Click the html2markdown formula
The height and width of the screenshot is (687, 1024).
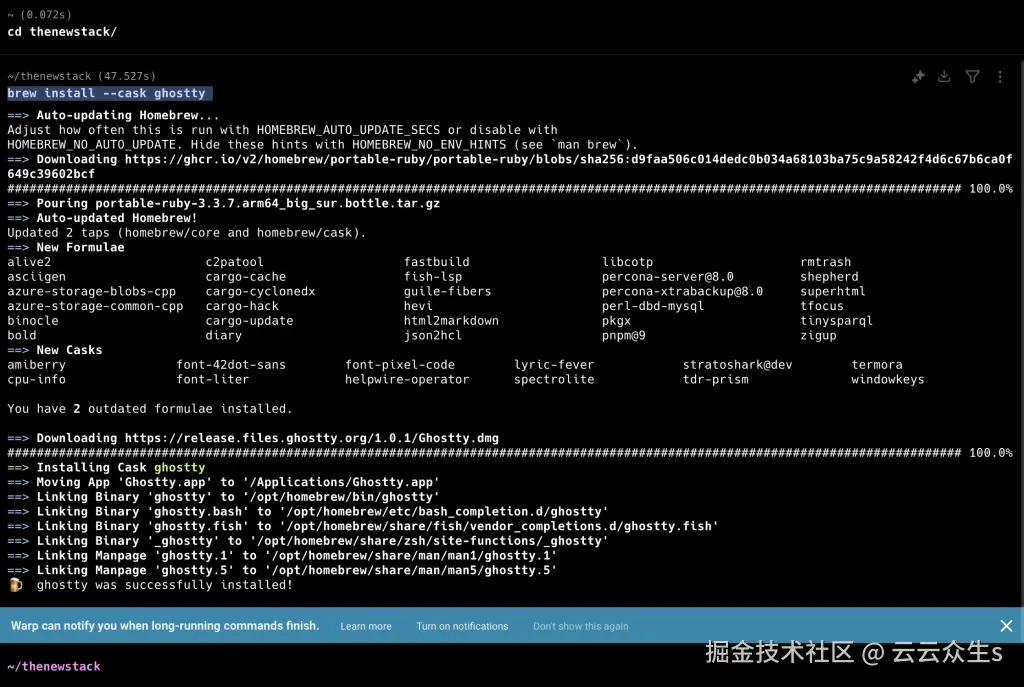[x=451, y=321]
